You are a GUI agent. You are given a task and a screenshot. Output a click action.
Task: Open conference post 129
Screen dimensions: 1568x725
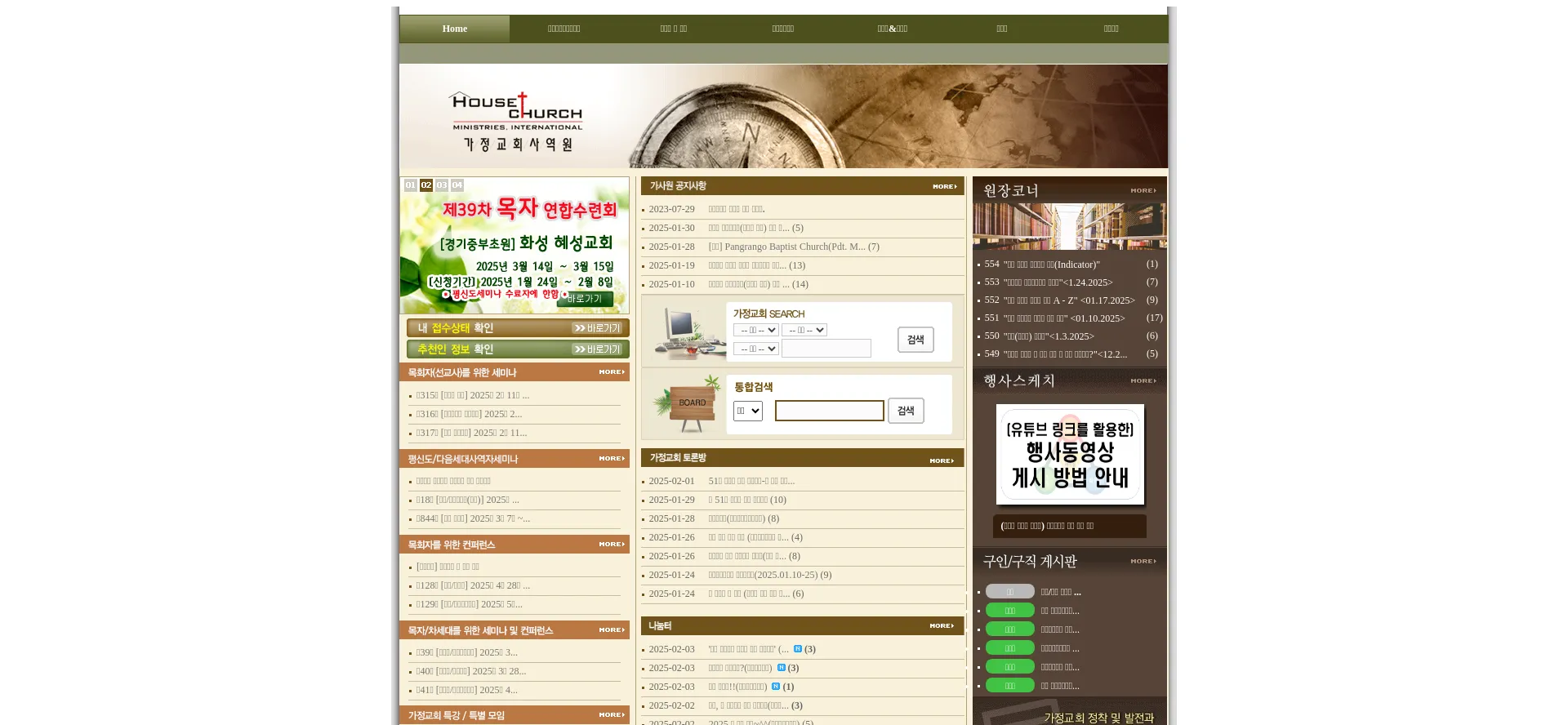pyautogui.click(x=469, y=605)
